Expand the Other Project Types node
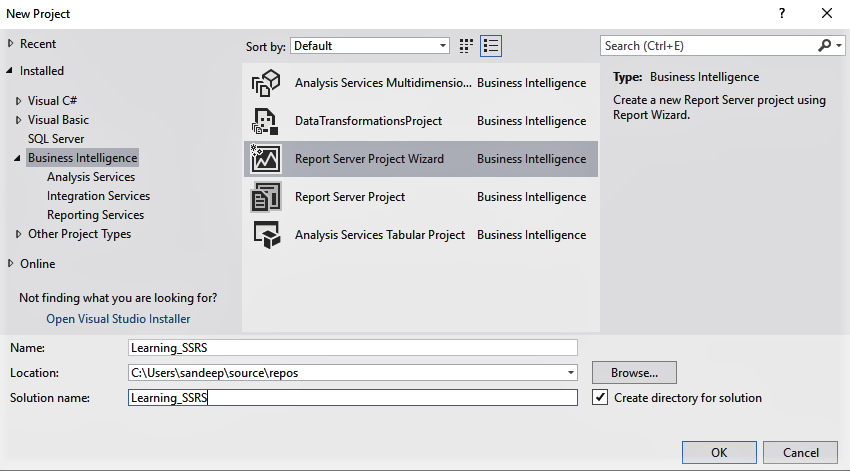The height and width of the screenshot is (471, 850). click(18, 234)
